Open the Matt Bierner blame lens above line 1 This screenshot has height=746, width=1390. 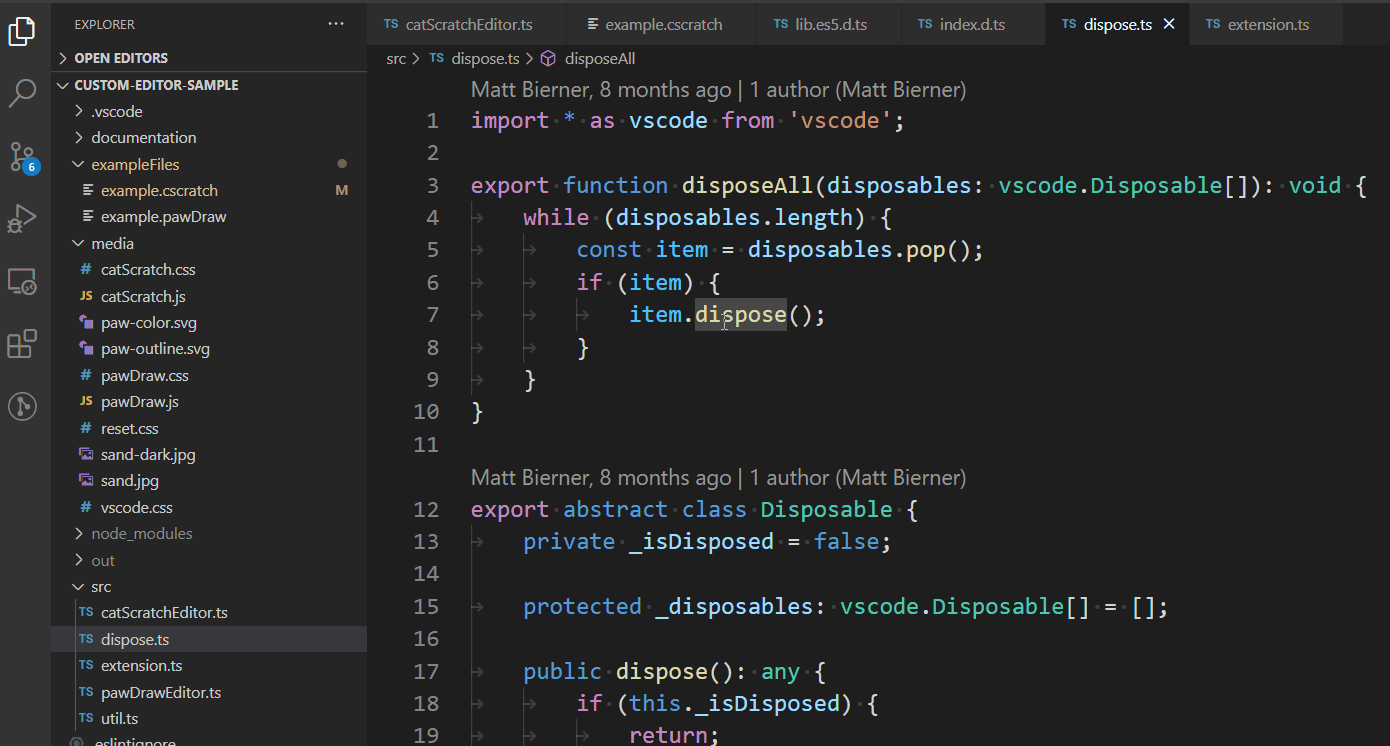[718, 90]
